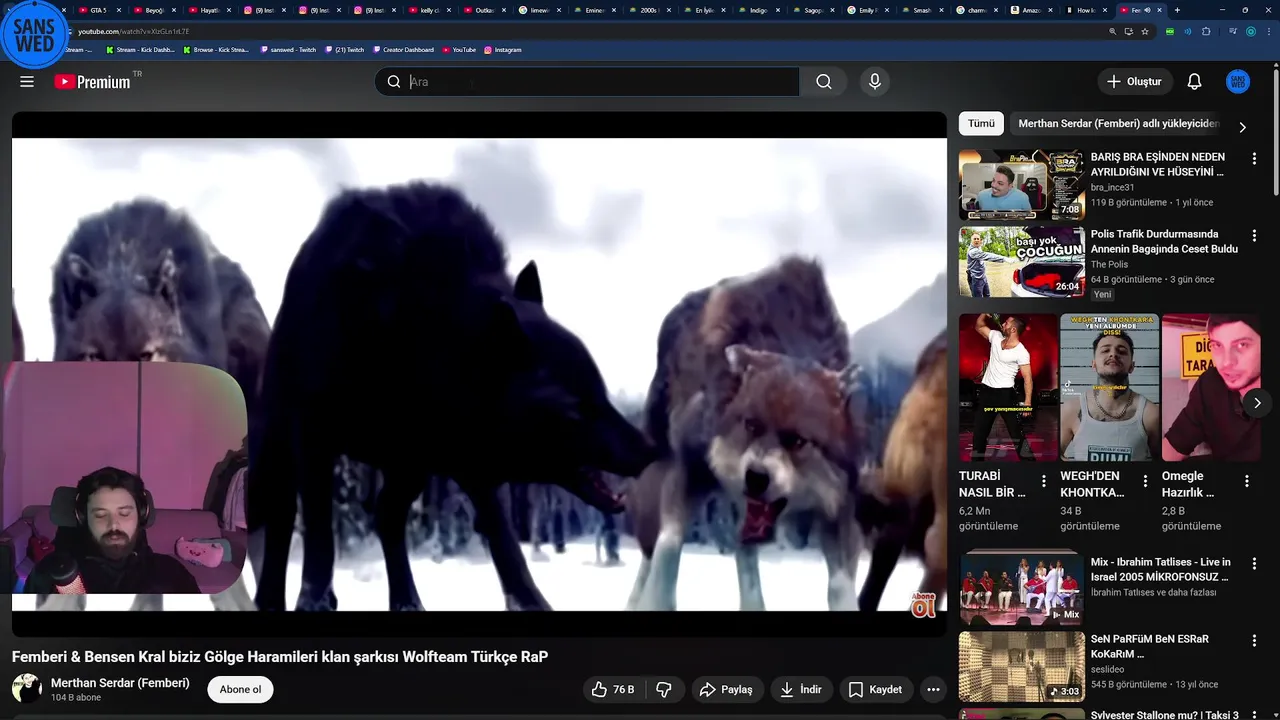Dislike the video with thumbs down
The image size is (1280, 720).
pyautogui.click(x=664, y=689)
